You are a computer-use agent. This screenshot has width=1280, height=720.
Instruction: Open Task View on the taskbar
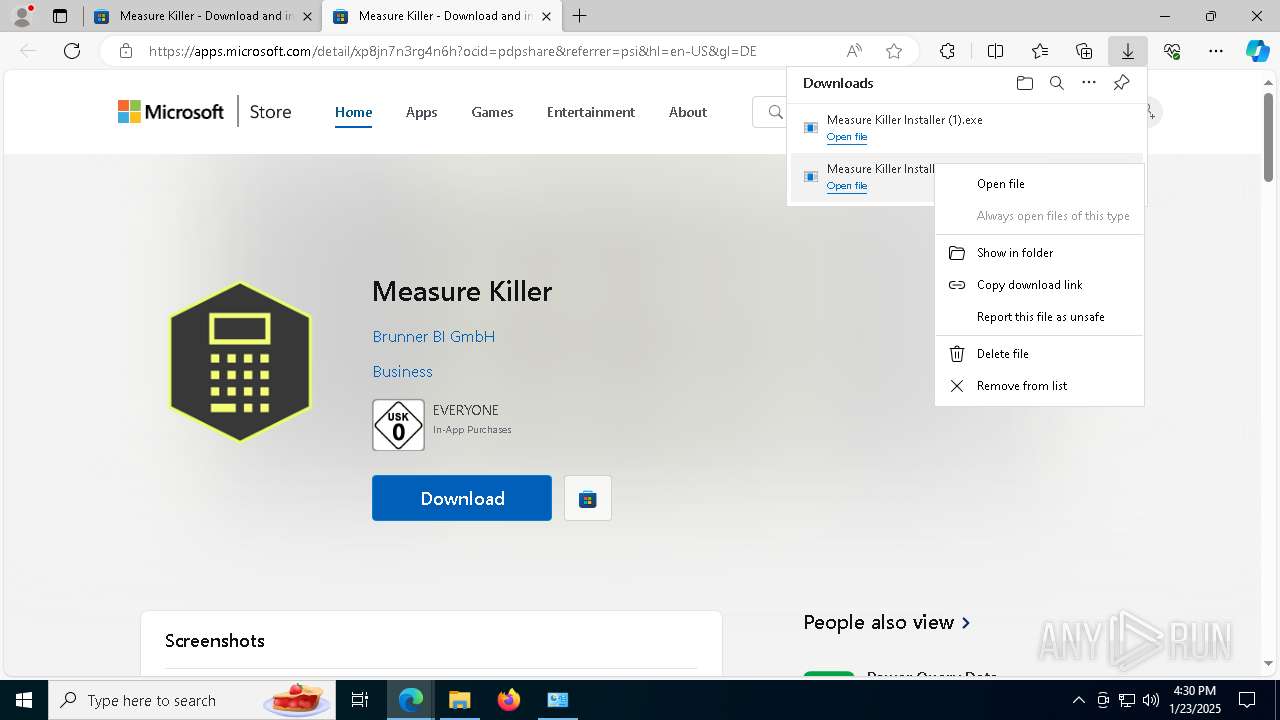(360, 700)
